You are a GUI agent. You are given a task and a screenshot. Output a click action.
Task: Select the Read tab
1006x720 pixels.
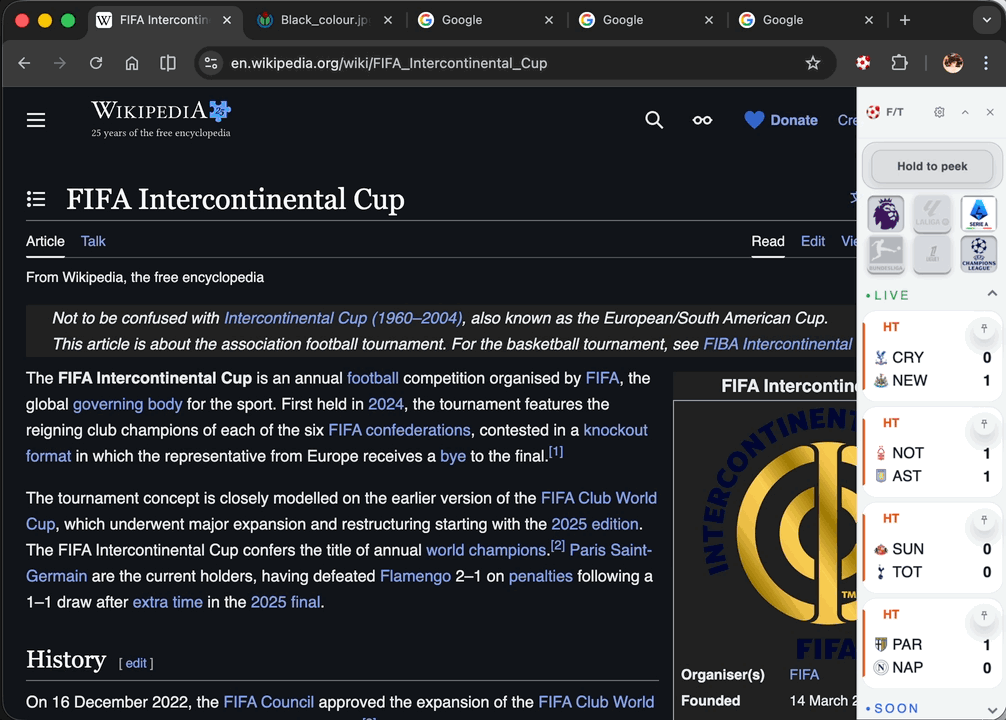(768, 241)
